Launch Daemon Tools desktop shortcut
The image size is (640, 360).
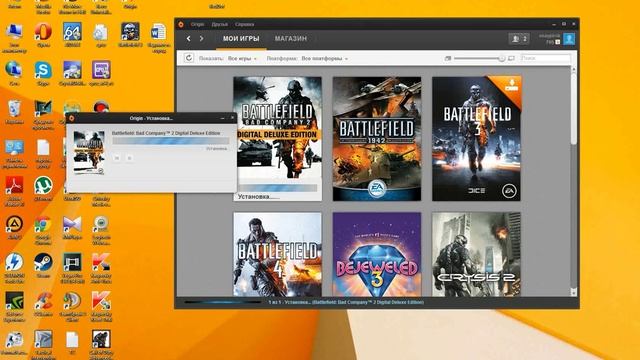click(14, 262)
